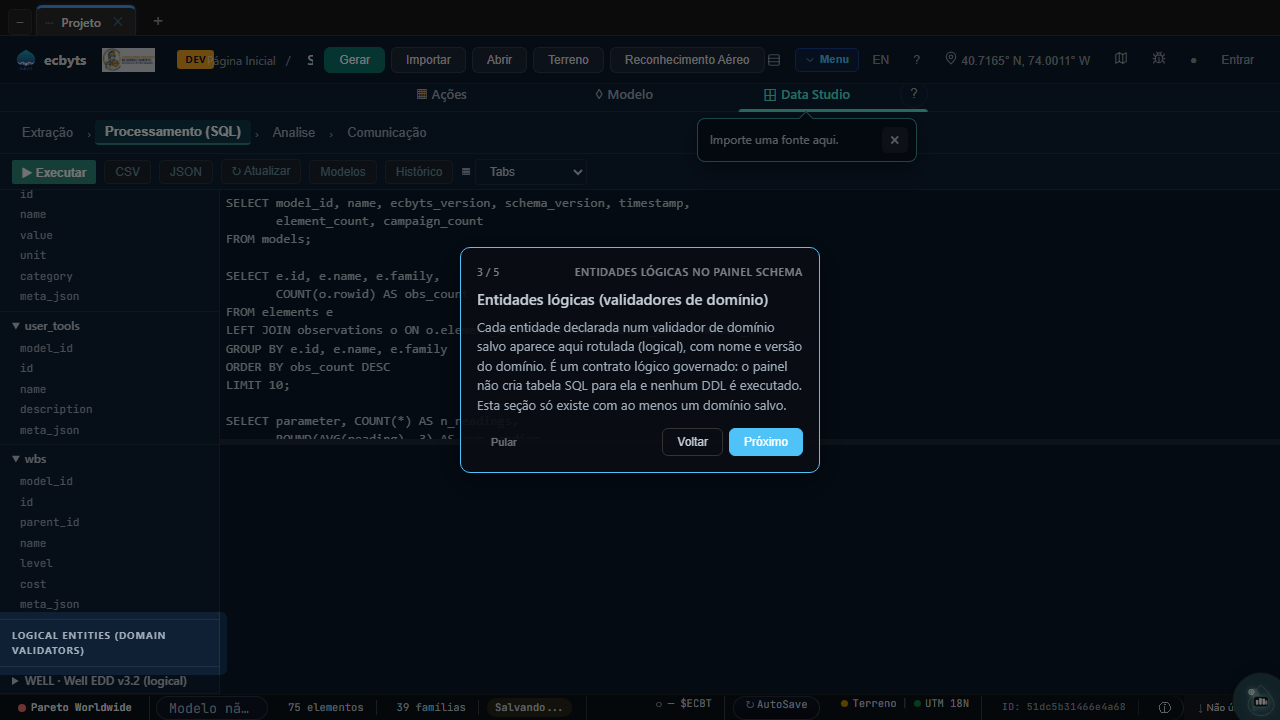Image resolution: width=1280 pixels, height=720 pixels.
Task: Open the database icon beside Reconhecimento Aéreo
Action: coord(774,60)
